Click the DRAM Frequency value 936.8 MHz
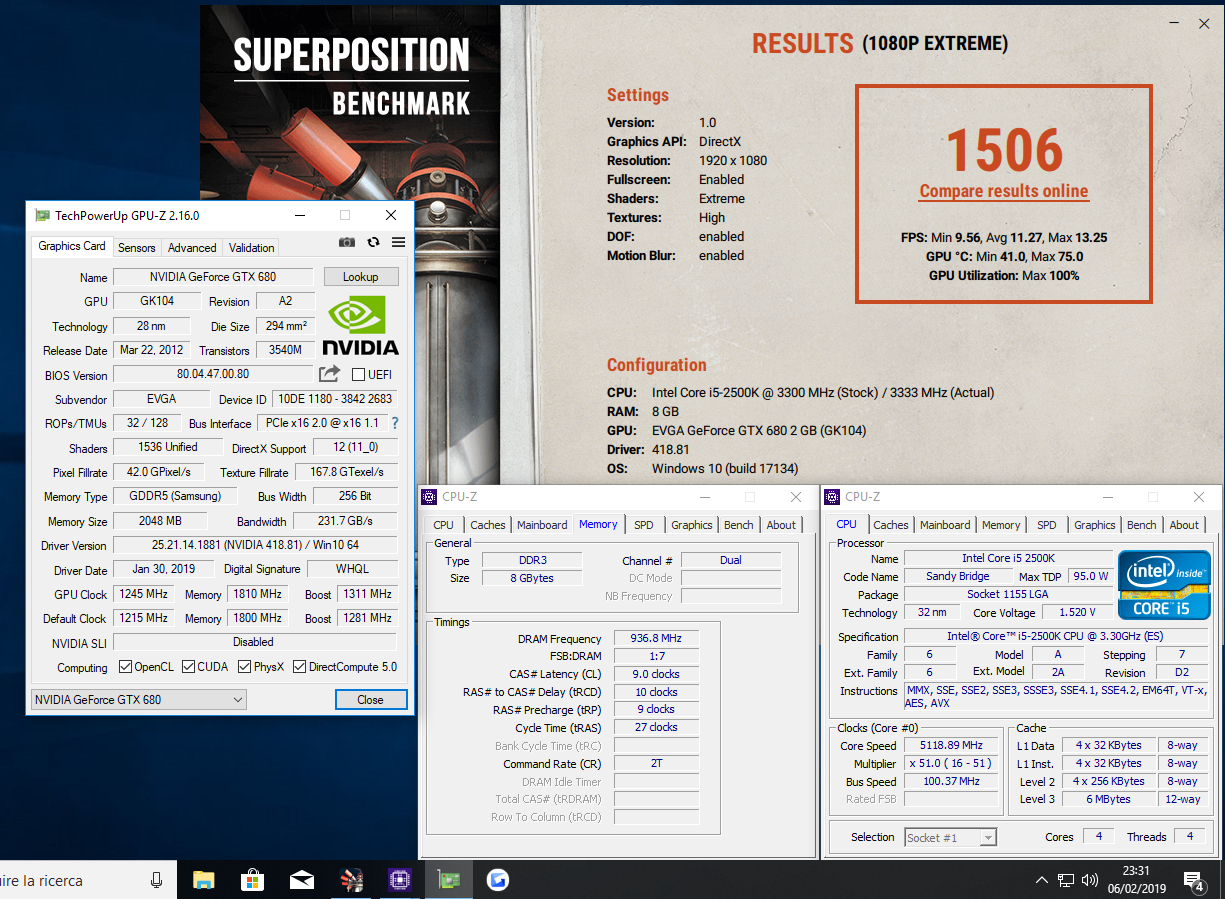Image resolution: width=1225 pixels, height=899 pixels. pos(654,638)
